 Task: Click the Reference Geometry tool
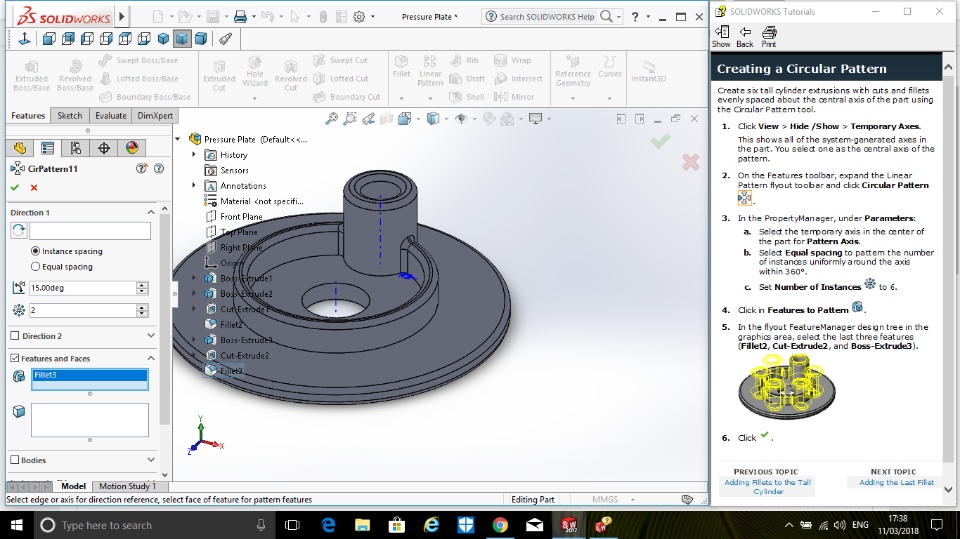572,70
